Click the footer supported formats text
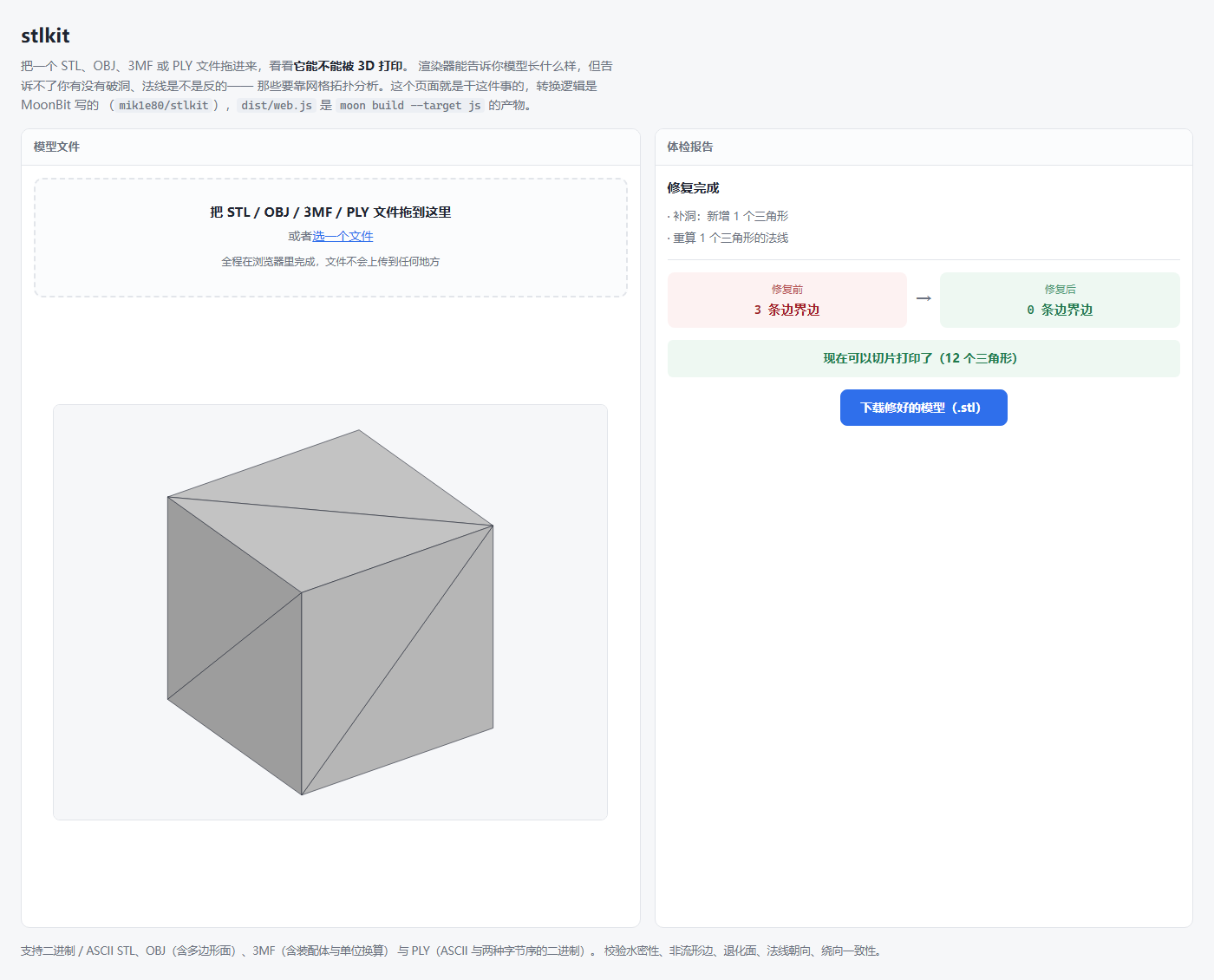 [453, 951]
